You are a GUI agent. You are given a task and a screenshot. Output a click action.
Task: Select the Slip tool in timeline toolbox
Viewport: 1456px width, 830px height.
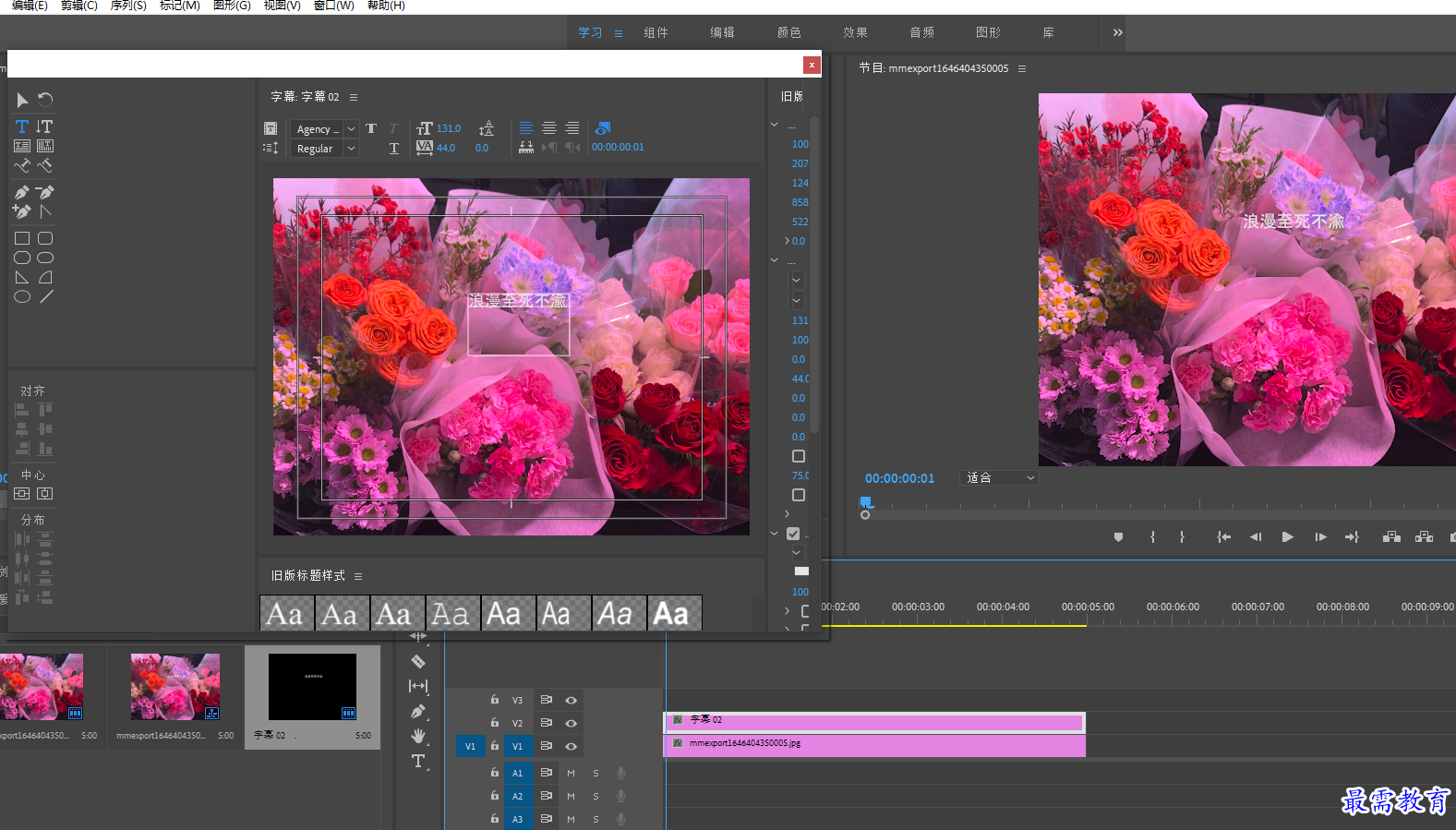(418, 686)
